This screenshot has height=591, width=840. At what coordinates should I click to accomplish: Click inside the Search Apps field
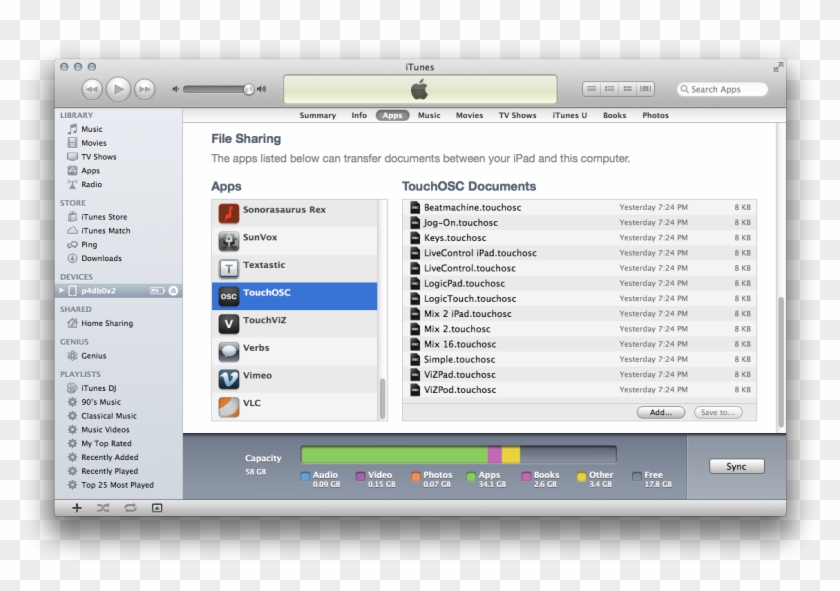725,88
